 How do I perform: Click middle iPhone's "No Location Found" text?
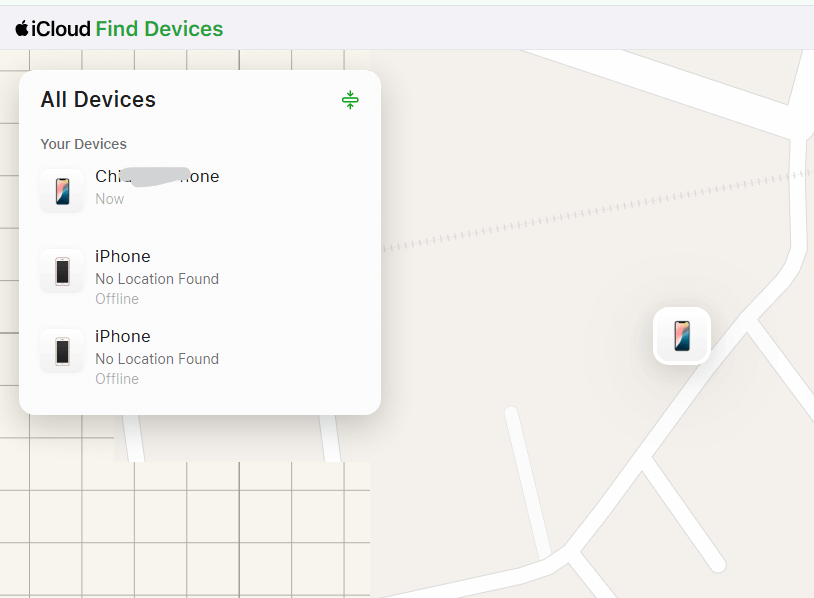coord(157,279)
